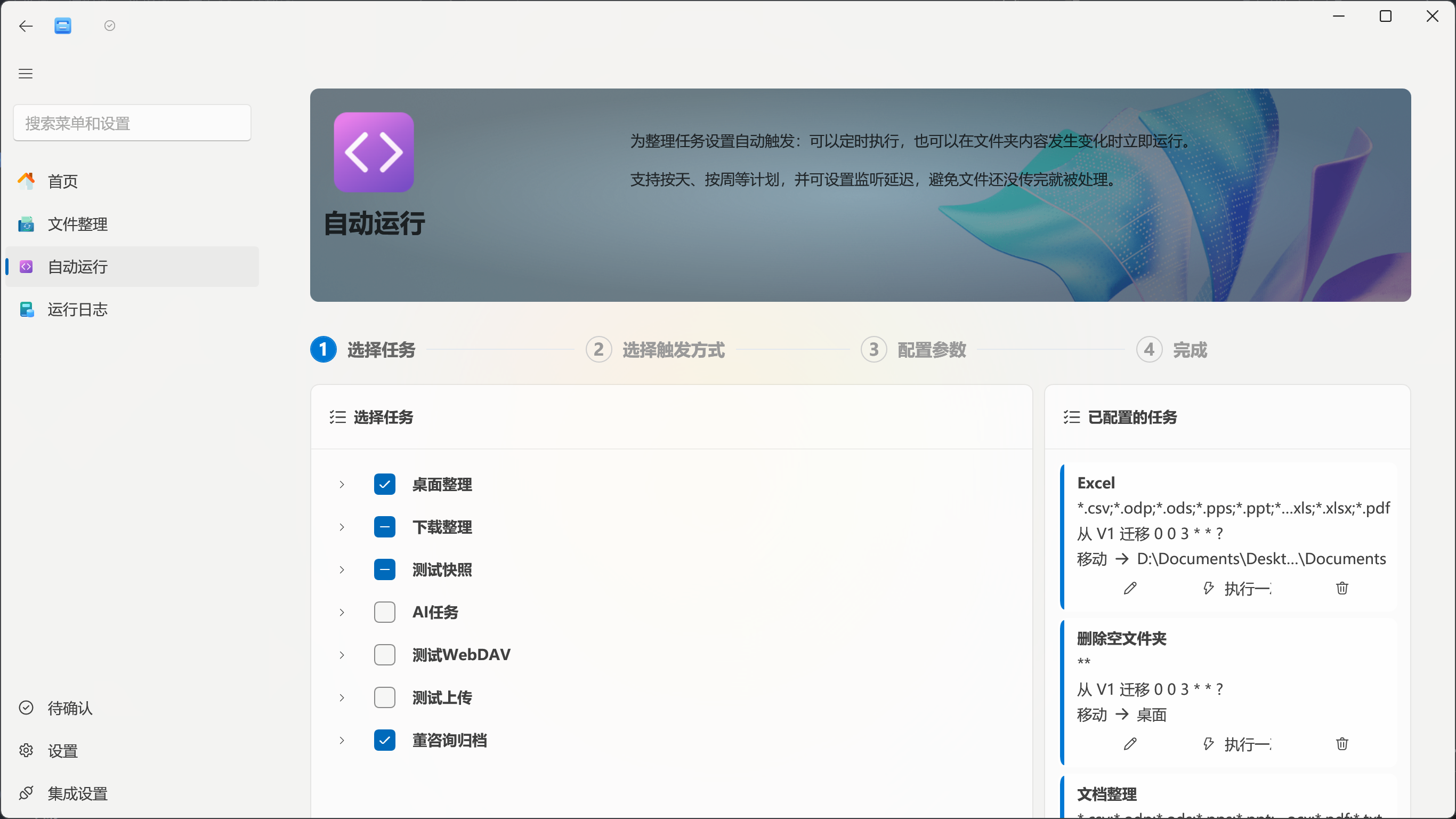Jump to step 4 完成

pyautogui.click(x=1172, y=350)
